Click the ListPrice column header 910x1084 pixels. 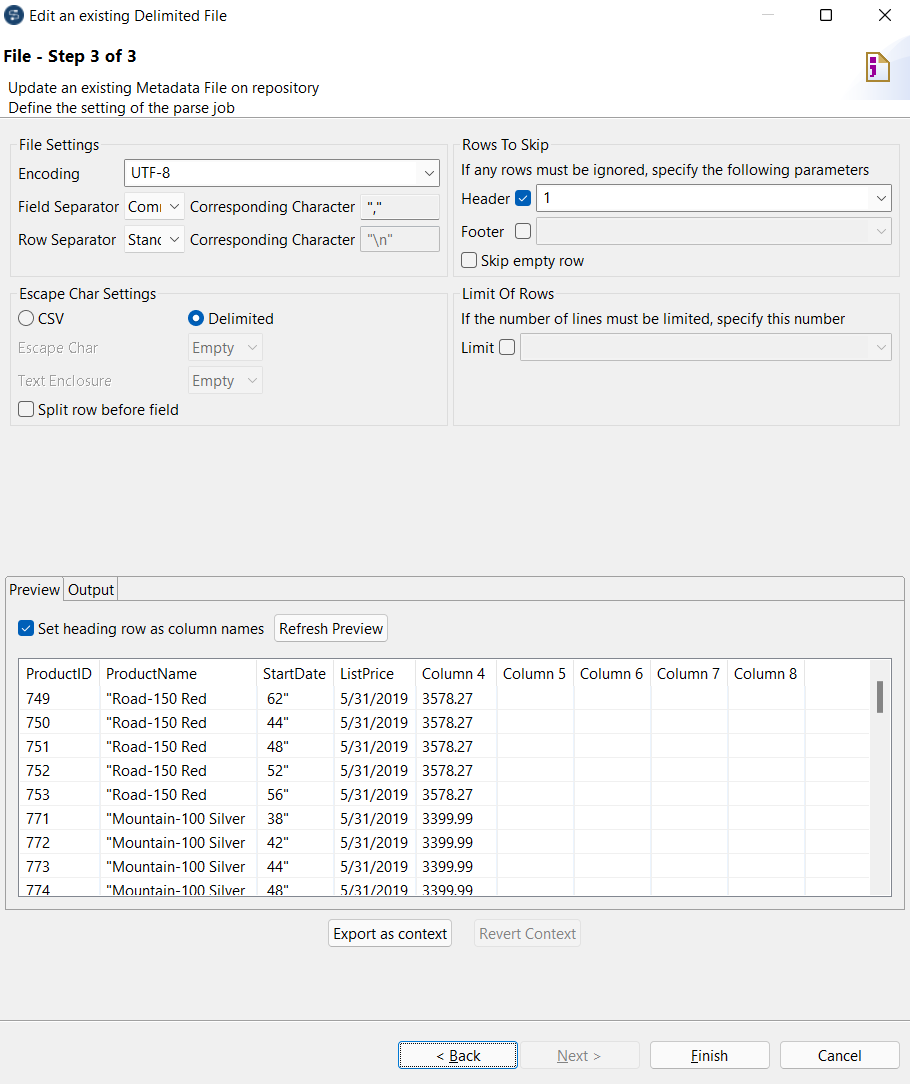pyautogui.click(x=374, y=673)
